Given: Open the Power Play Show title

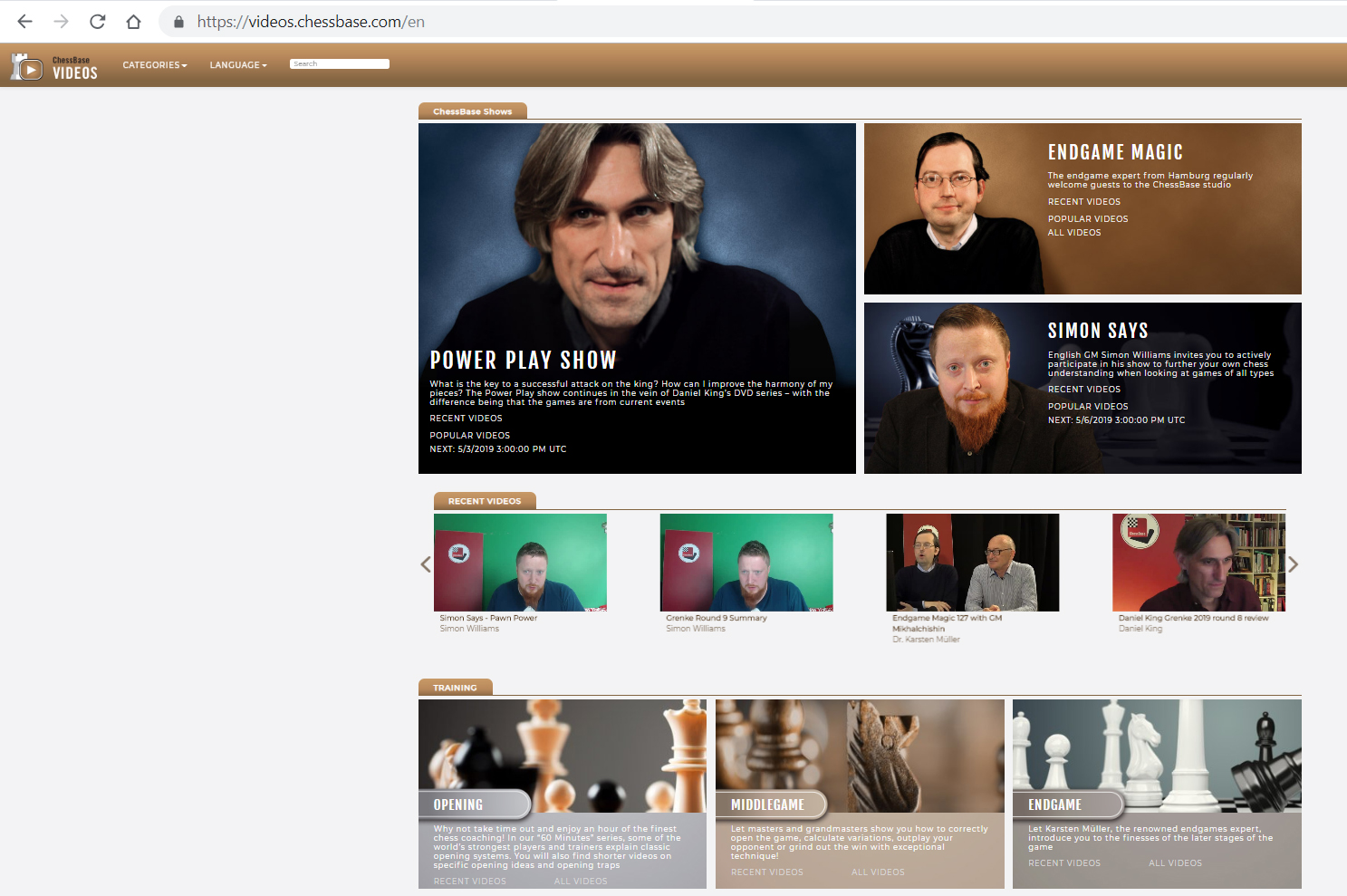Looking at the screenshot, I should [523, 361].
